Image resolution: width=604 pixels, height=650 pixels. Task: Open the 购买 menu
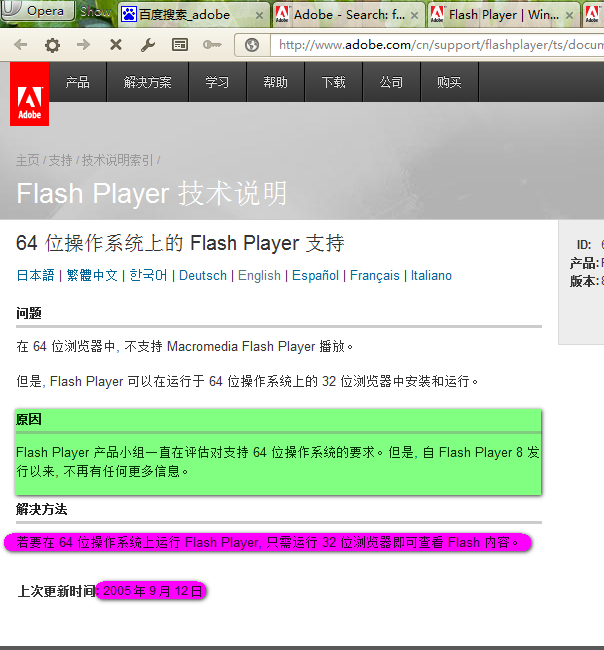tap(449, 82)
